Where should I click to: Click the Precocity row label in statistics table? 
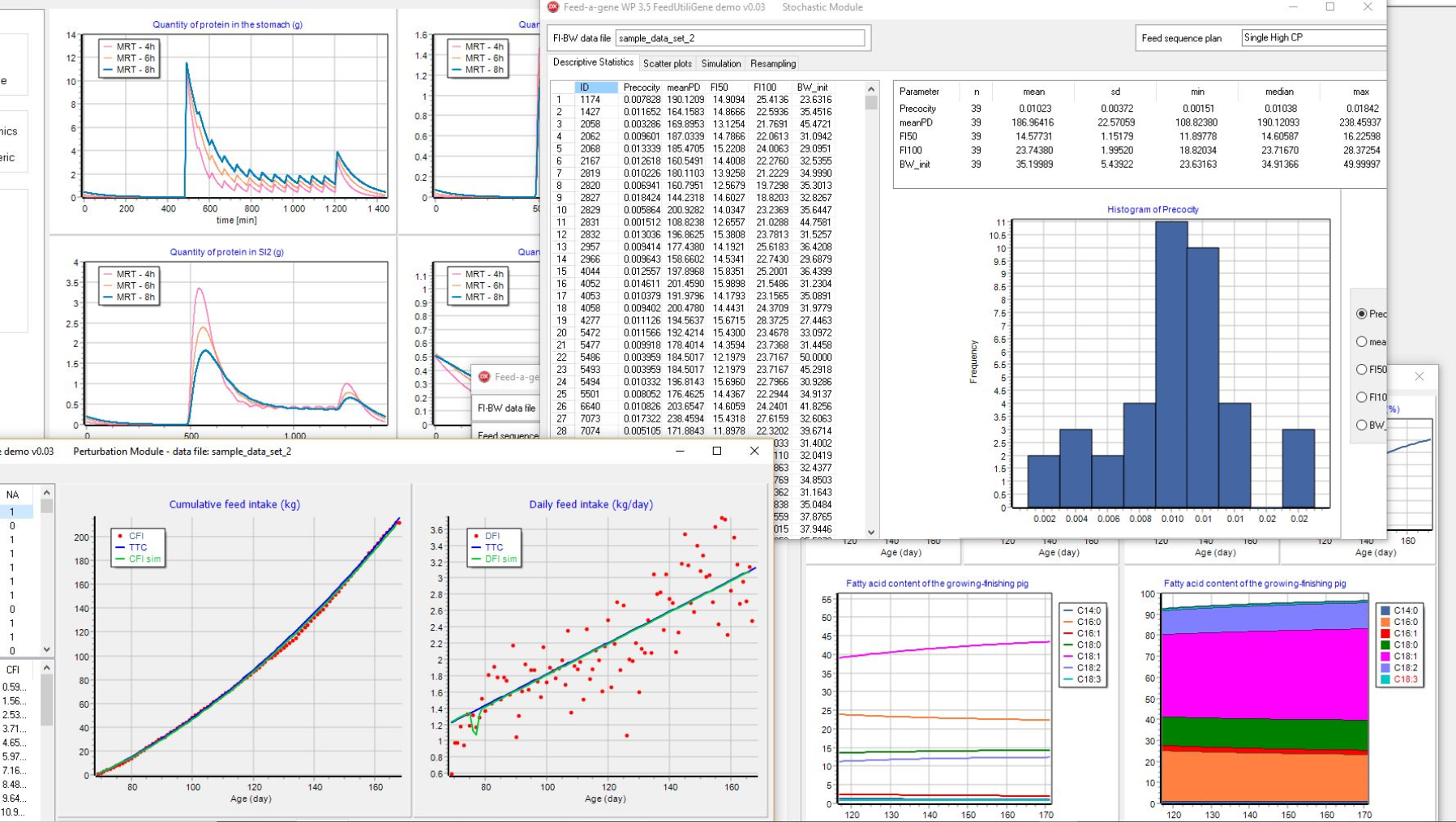(x=917, y=109)
